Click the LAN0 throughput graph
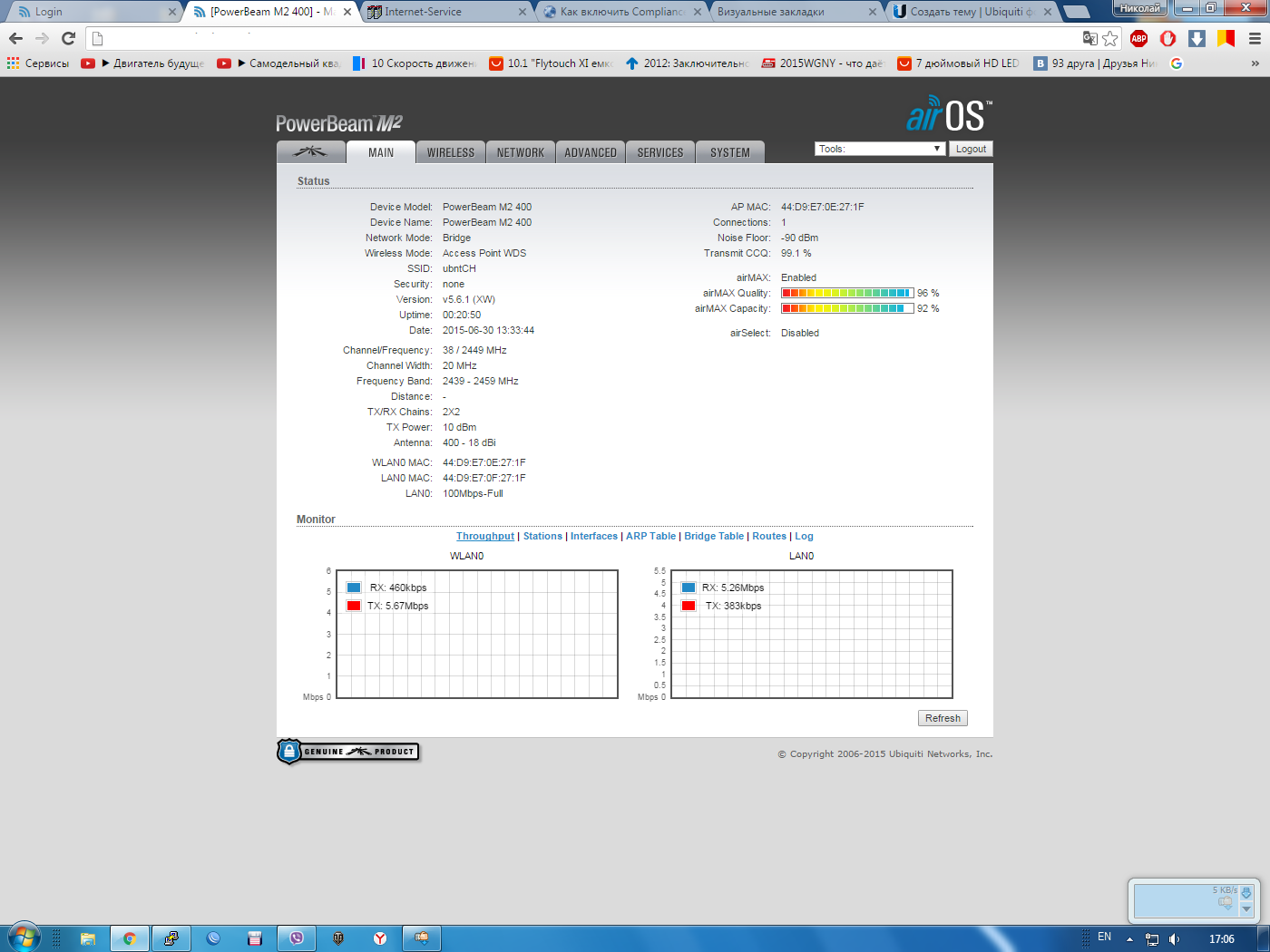This screenshot has height=952, width=1270. coord(812,635)
